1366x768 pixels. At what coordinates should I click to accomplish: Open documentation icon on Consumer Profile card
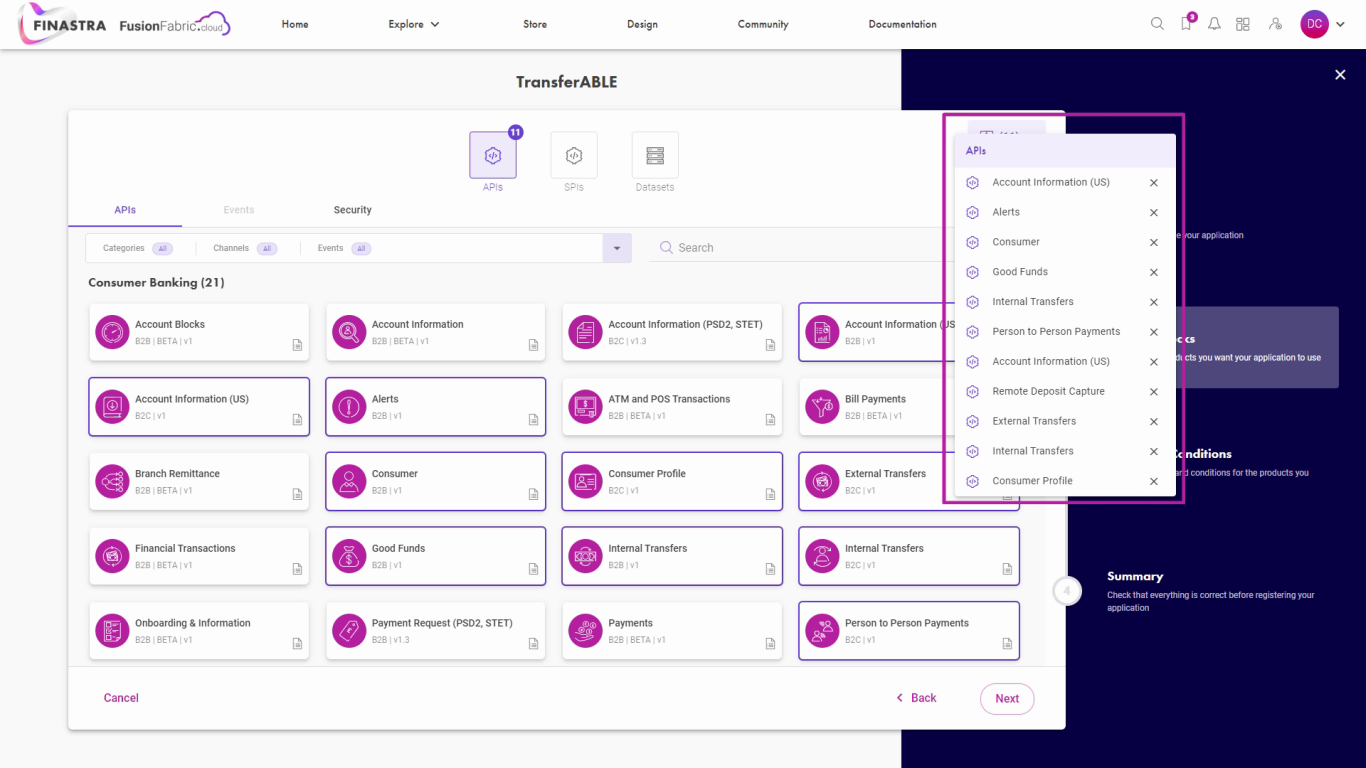coord(770,494)
